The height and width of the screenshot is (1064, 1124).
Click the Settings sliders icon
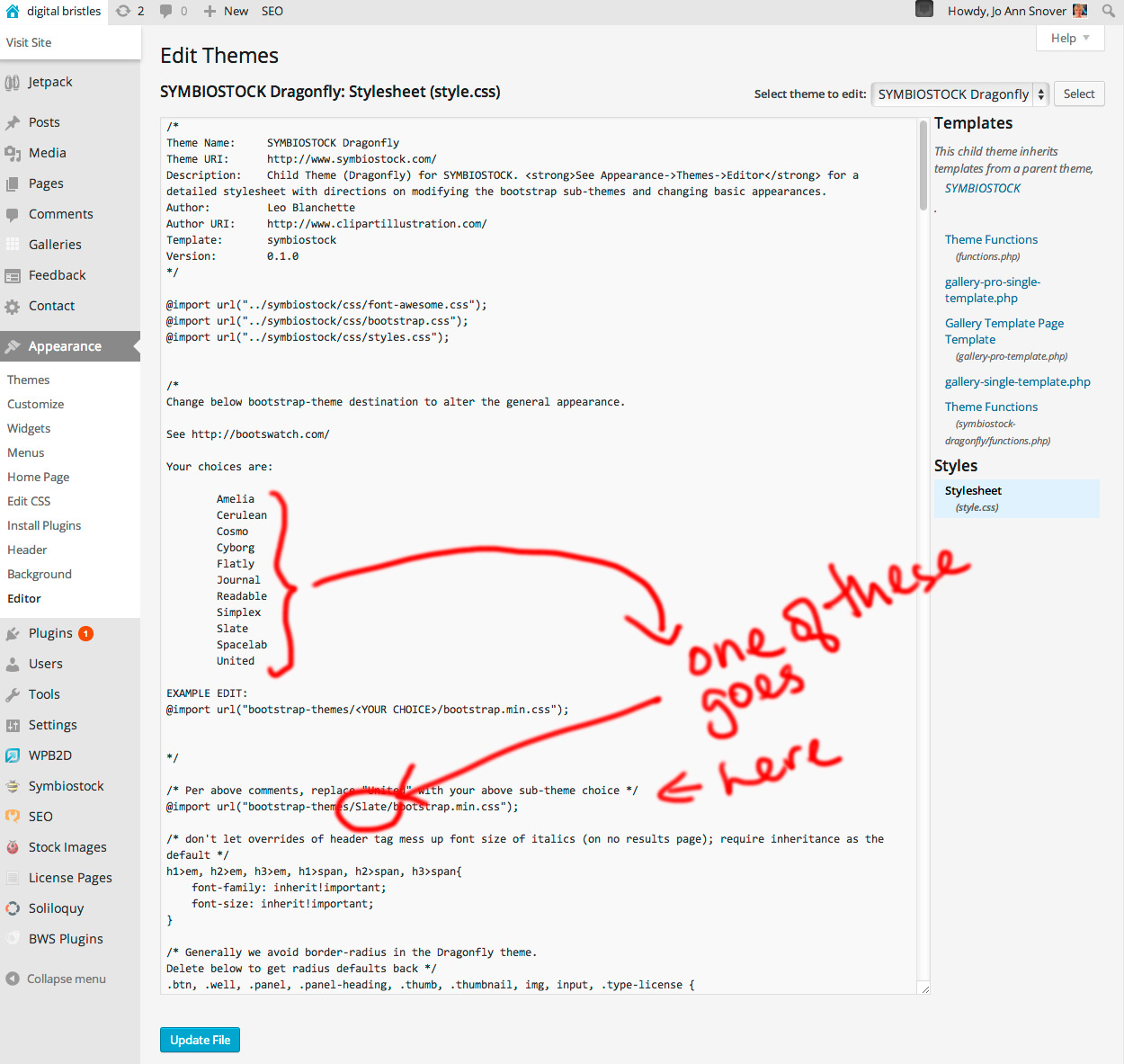[13, 725]
